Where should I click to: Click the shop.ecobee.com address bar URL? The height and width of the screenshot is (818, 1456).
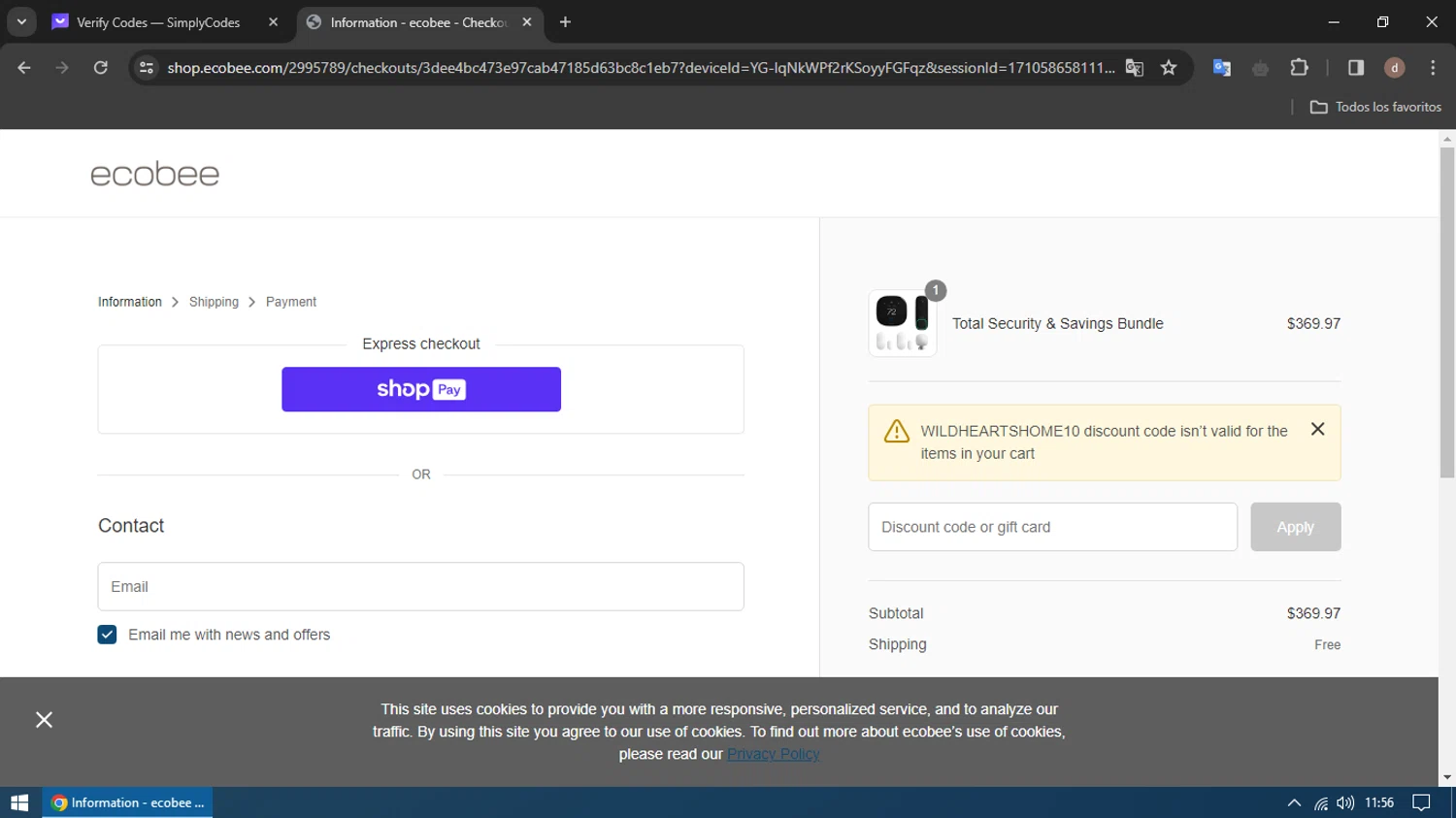641,68
